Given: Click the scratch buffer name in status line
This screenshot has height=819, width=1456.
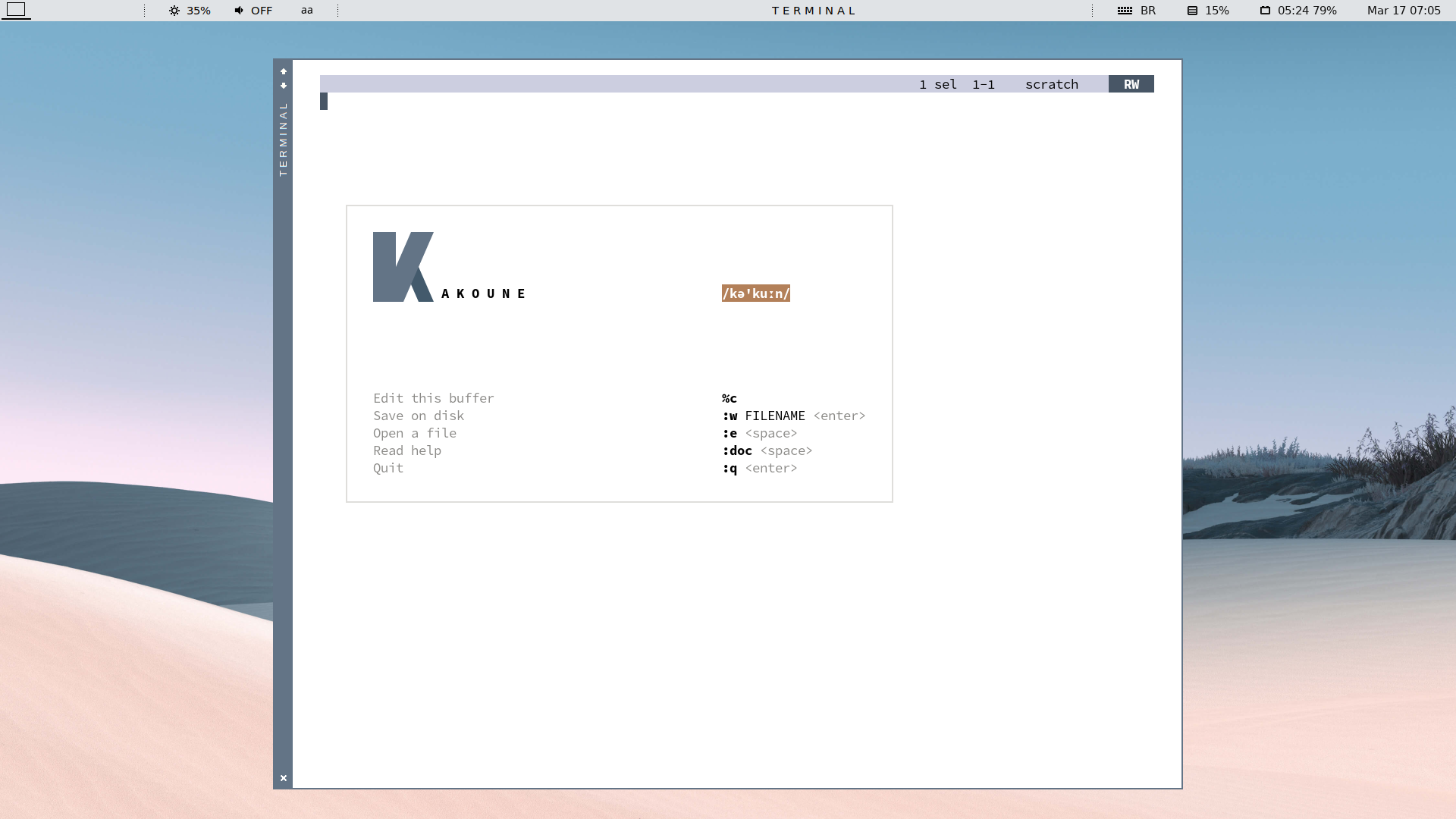Looking at the screenshot, I should pos(1051,84).
